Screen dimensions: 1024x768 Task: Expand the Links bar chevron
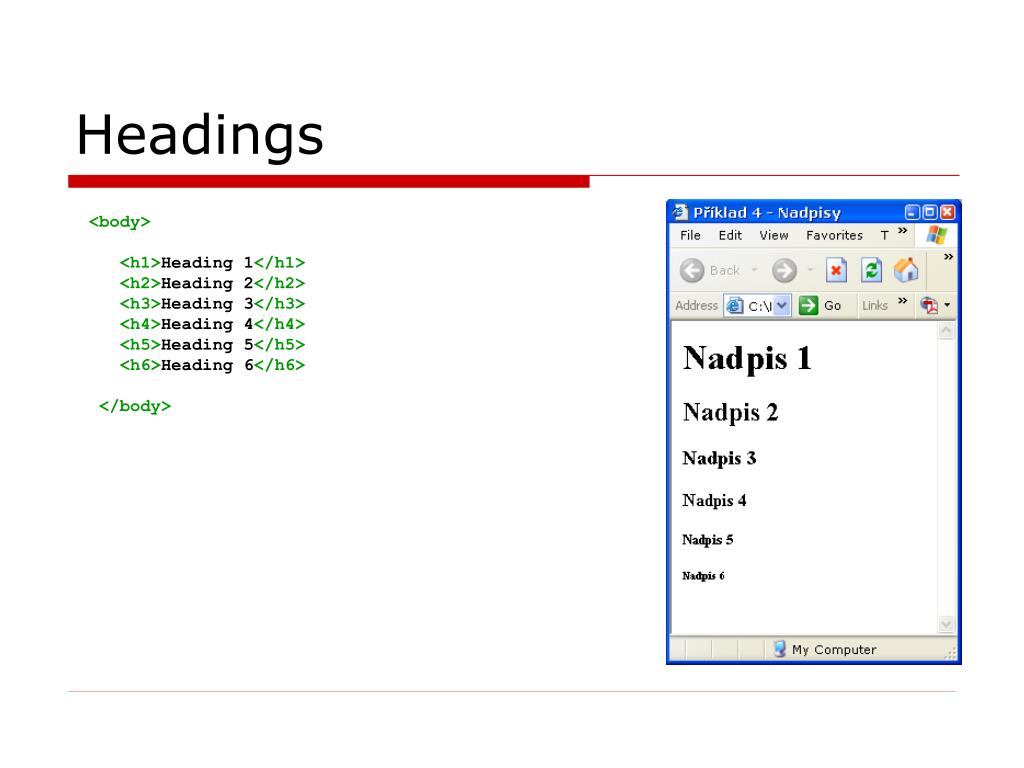(903, 300)
